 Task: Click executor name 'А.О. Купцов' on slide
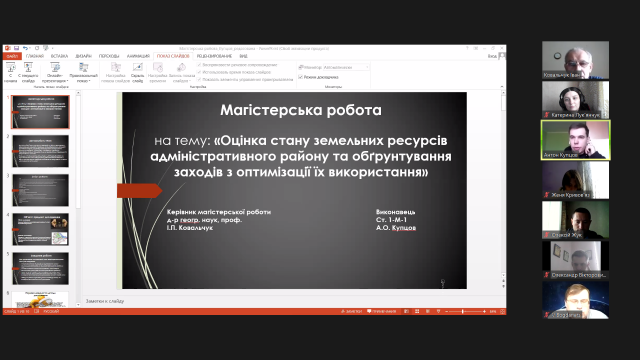click(396, 228)
